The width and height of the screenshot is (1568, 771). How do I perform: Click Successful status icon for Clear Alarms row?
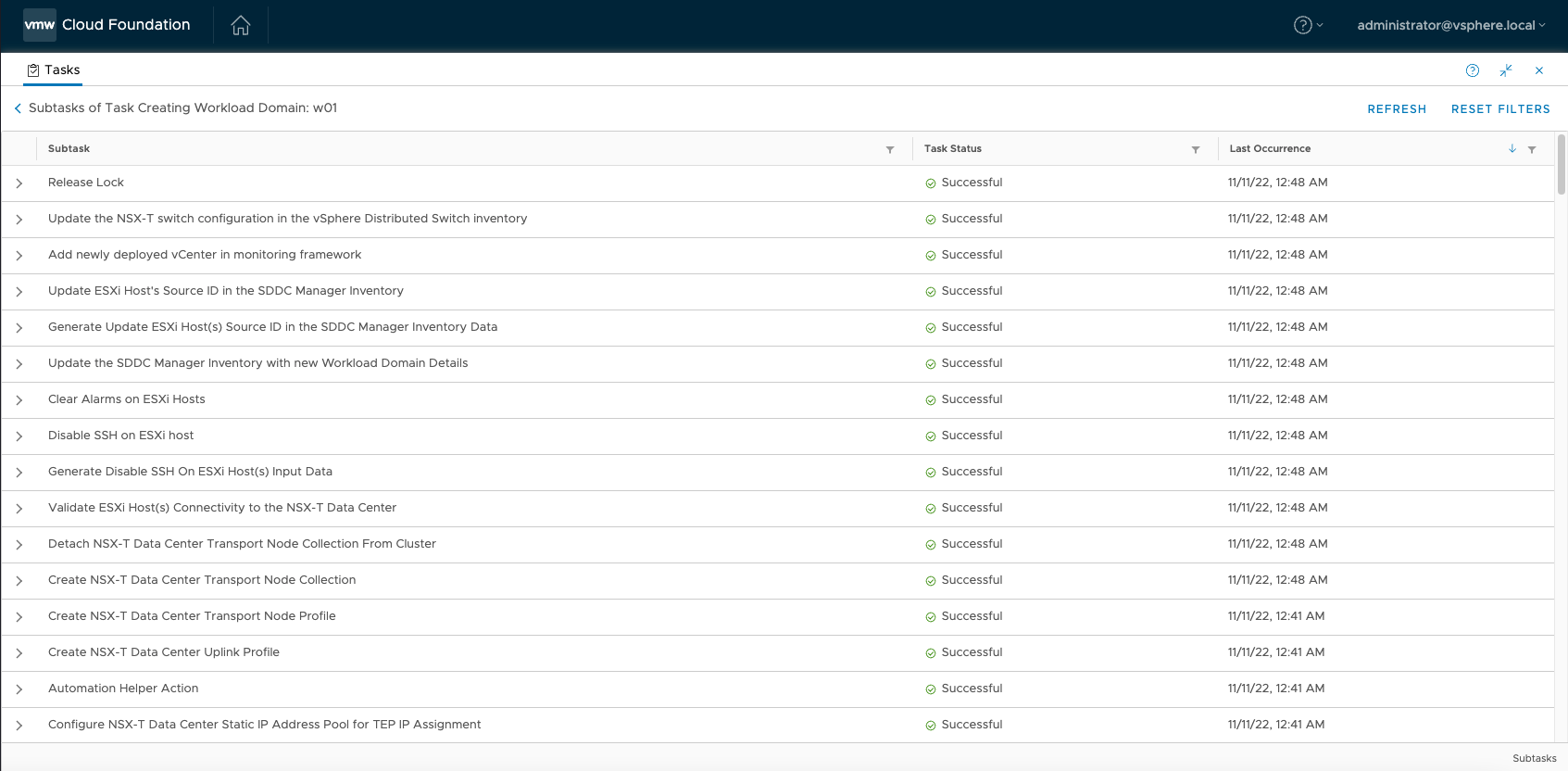click(931, 400)
